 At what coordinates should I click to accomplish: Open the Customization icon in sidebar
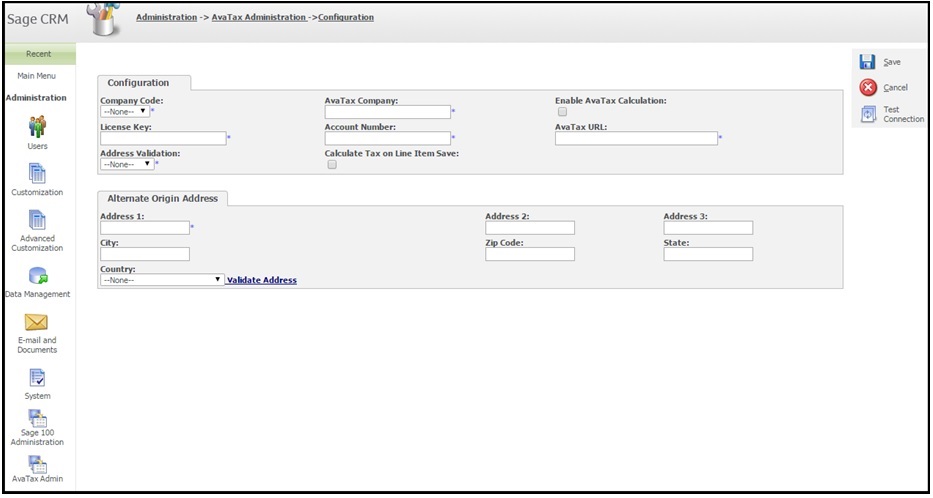tap(37, 173)
